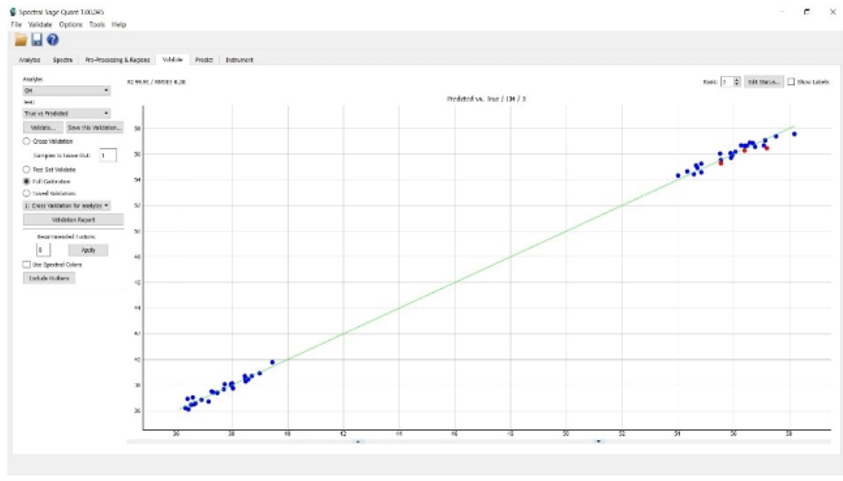Screen dimensions: 843x481
Task: Select the Saved Validation radio button
Action: (26, 193)
